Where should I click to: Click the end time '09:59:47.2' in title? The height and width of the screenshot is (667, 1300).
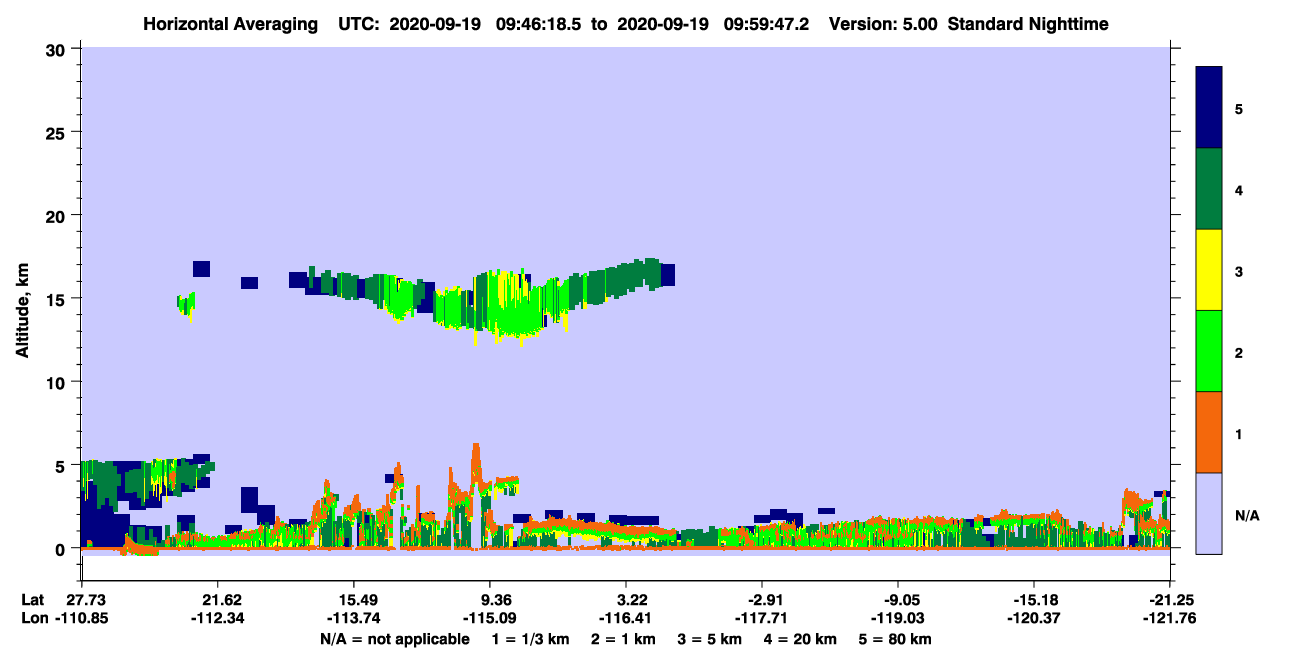click(767, 24)
